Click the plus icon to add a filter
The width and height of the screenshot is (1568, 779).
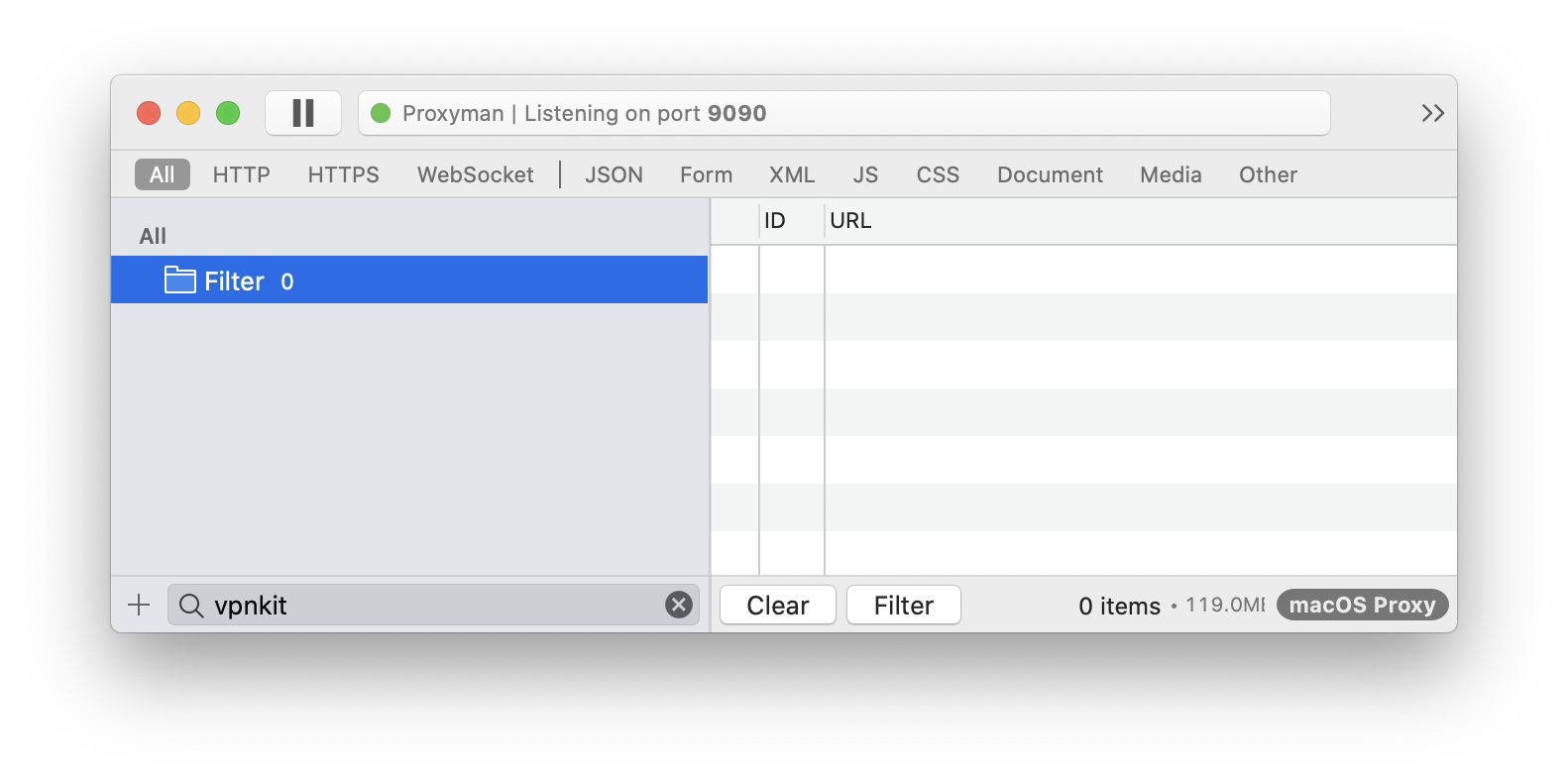coord(138,604)
